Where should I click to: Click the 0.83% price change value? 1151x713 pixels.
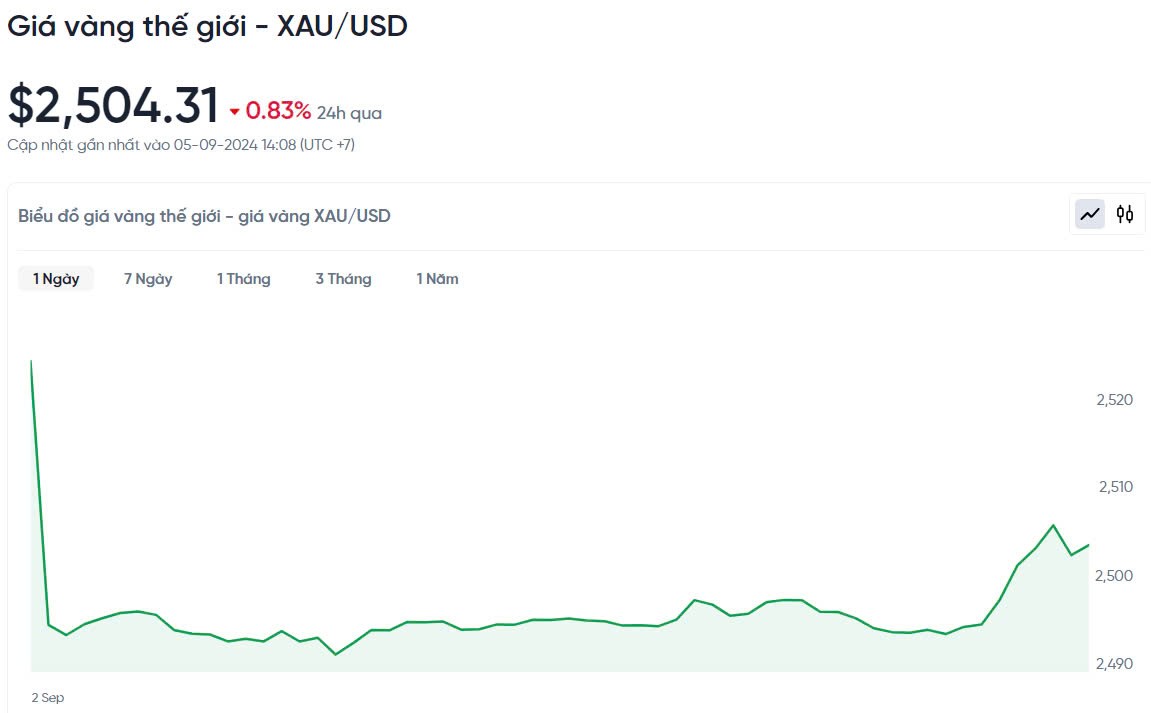278,111
